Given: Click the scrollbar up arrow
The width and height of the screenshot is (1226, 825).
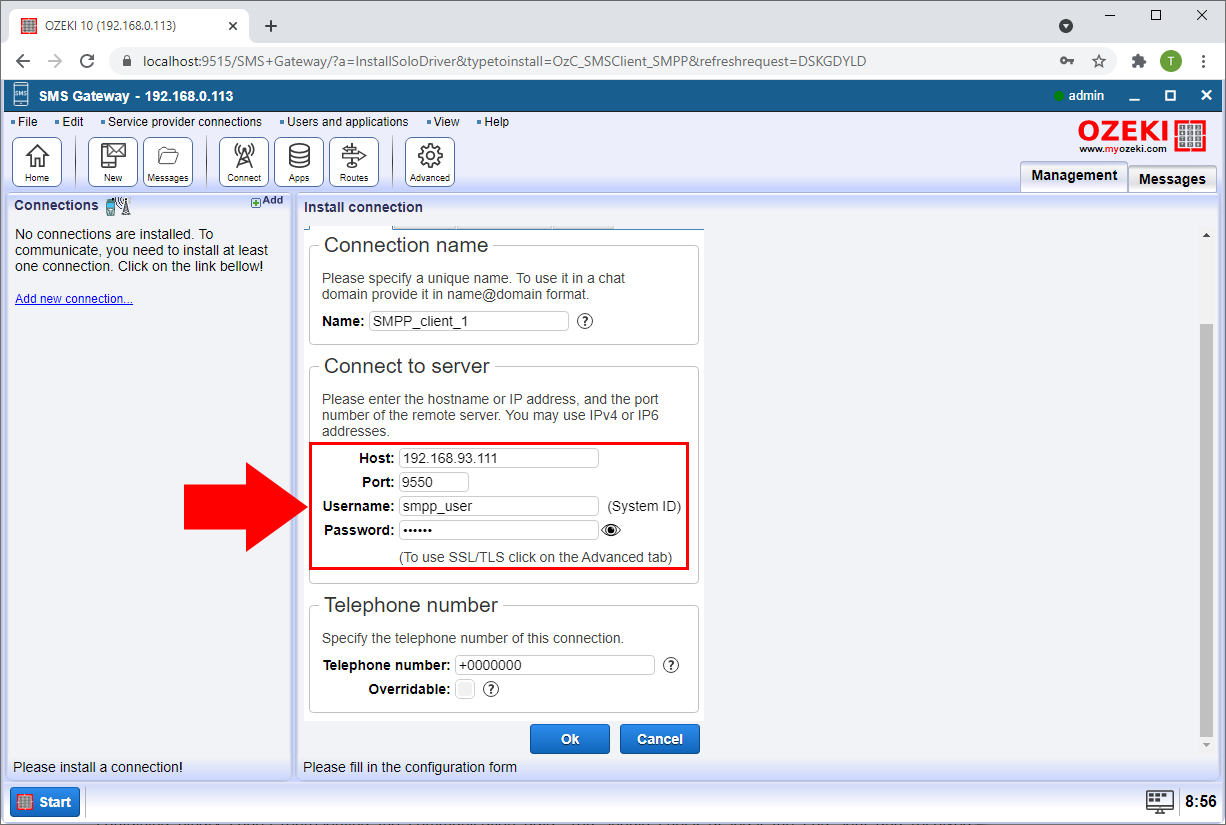Looking at the screenshot, I should (x=1206, y=234).
